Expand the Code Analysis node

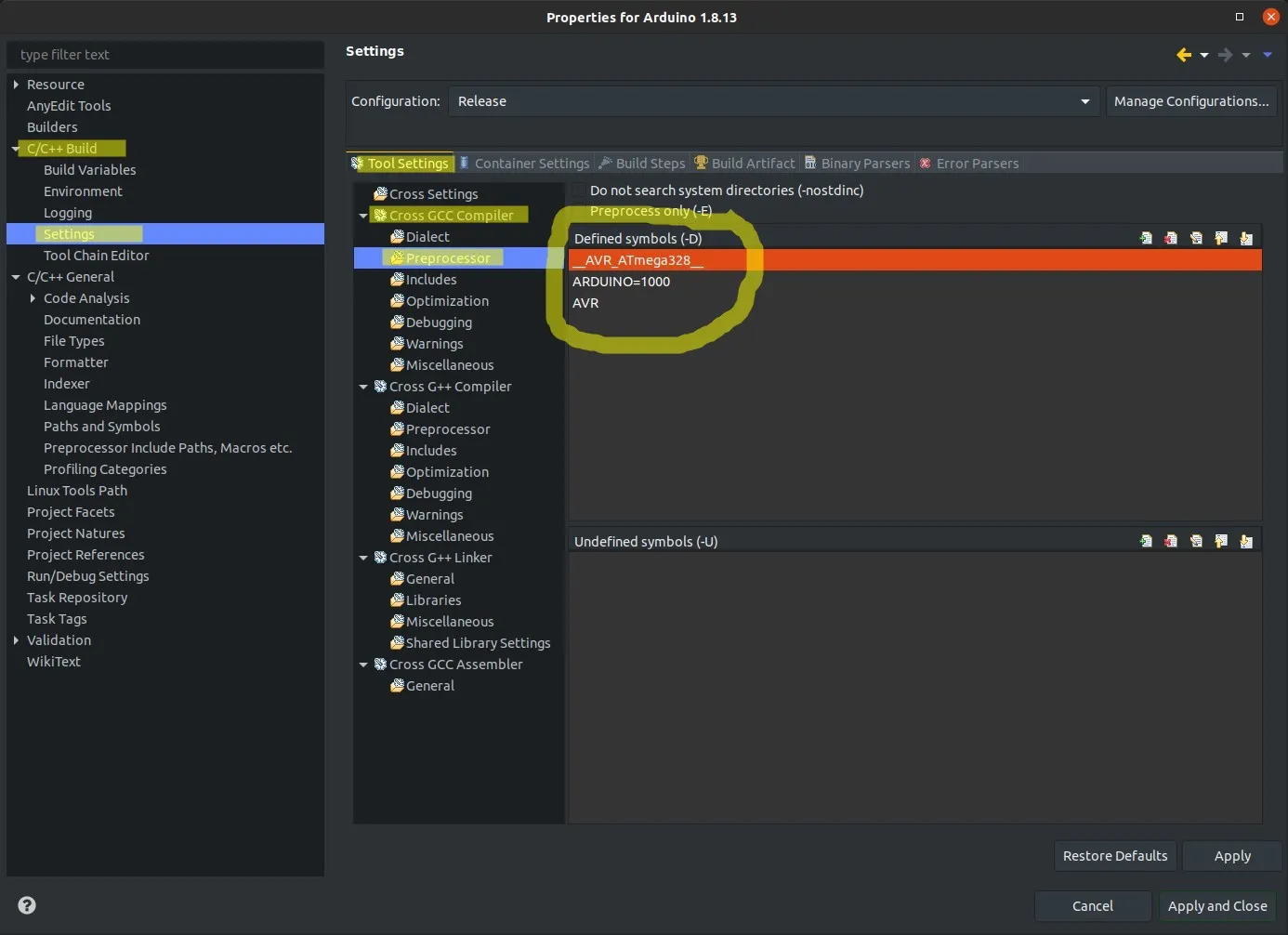[x=33, y=298]
